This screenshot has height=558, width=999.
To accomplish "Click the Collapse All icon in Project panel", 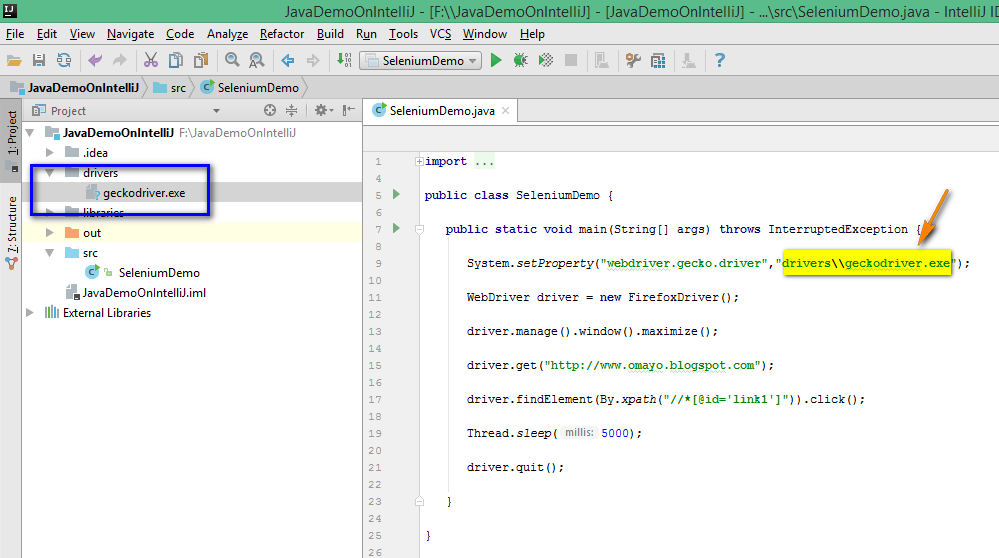I will [291, 110].
